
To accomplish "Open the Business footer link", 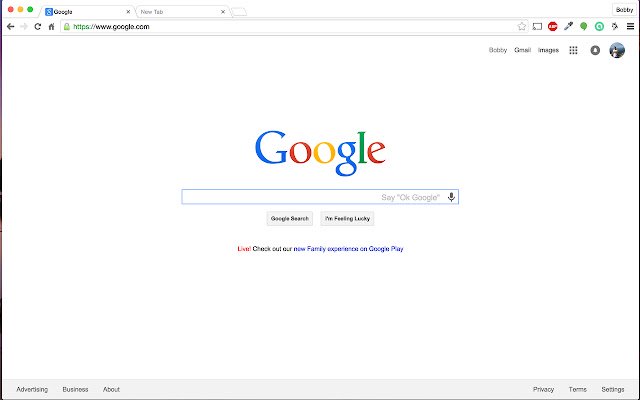I will pos(76,389).
